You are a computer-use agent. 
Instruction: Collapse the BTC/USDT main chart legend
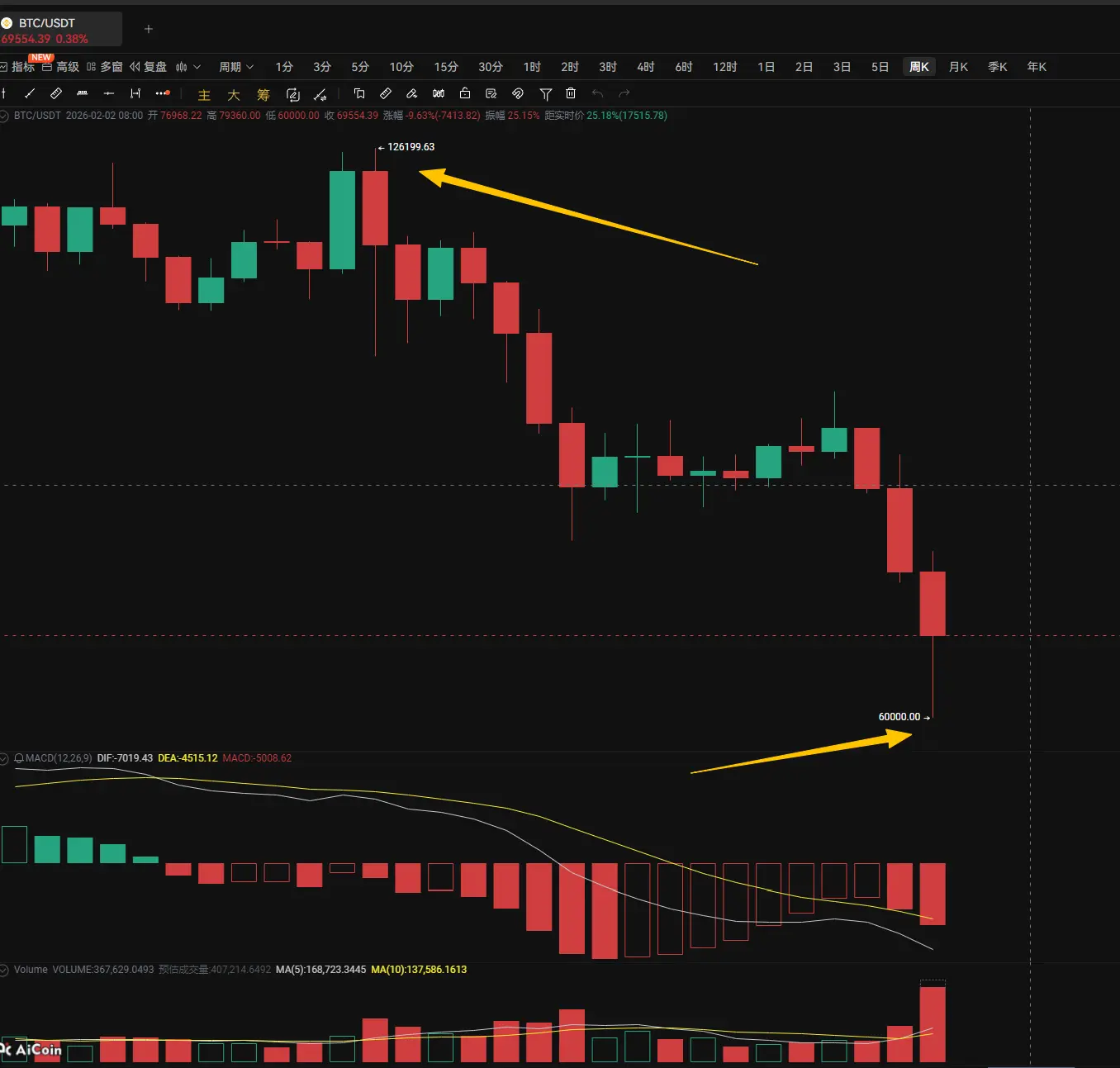4,116
